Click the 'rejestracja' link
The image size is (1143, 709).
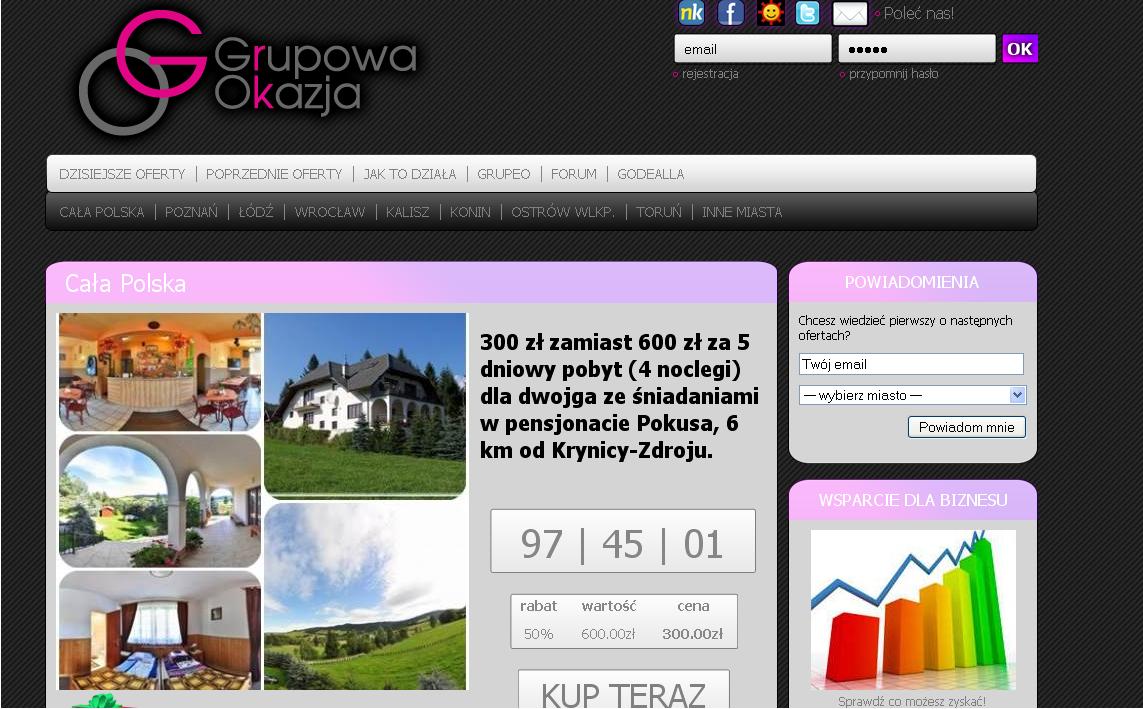(710, 74)
